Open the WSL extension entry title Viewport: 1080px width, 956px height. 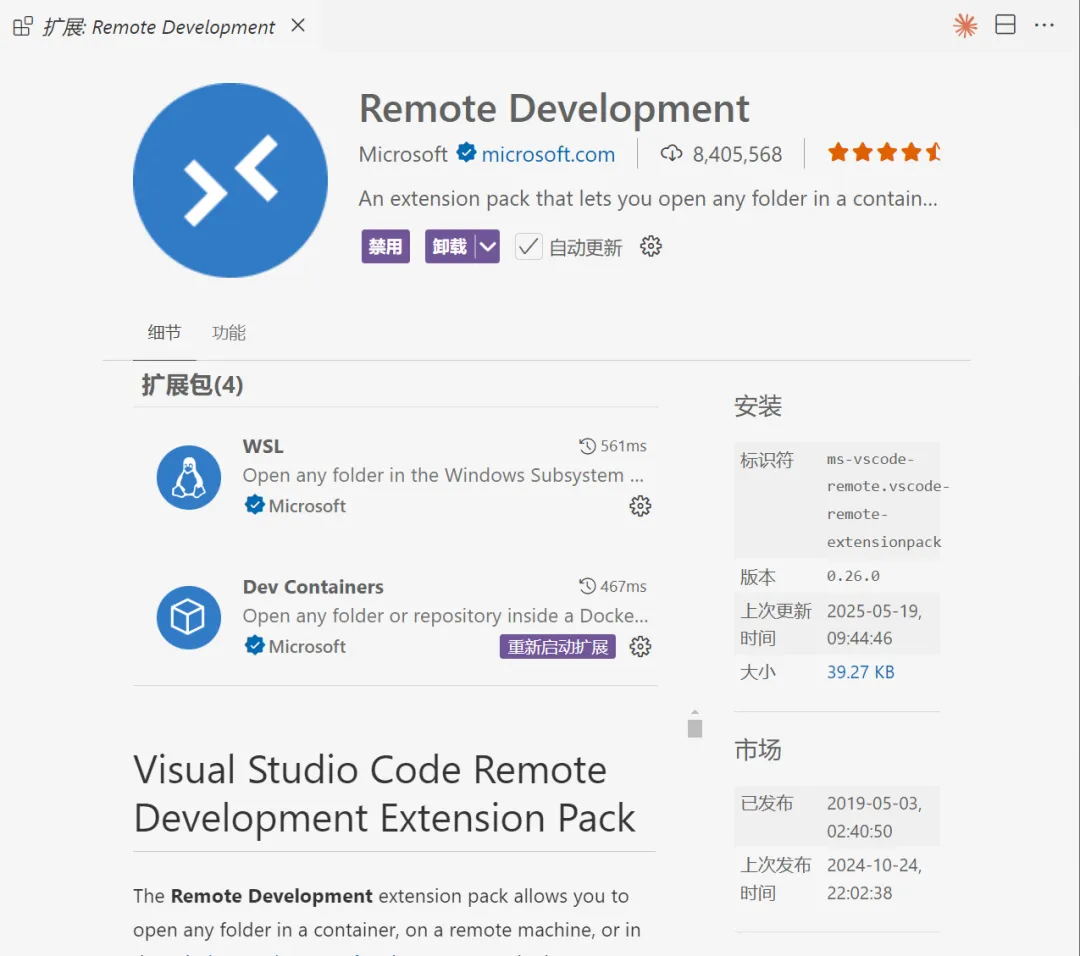[x=263, y=446]
